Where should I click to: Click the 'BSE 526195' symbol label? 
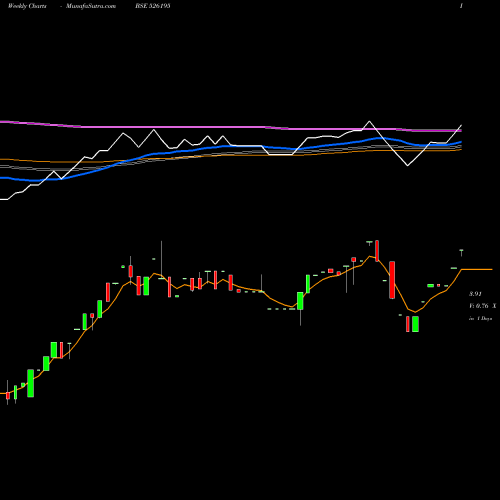tap(153, 6)
